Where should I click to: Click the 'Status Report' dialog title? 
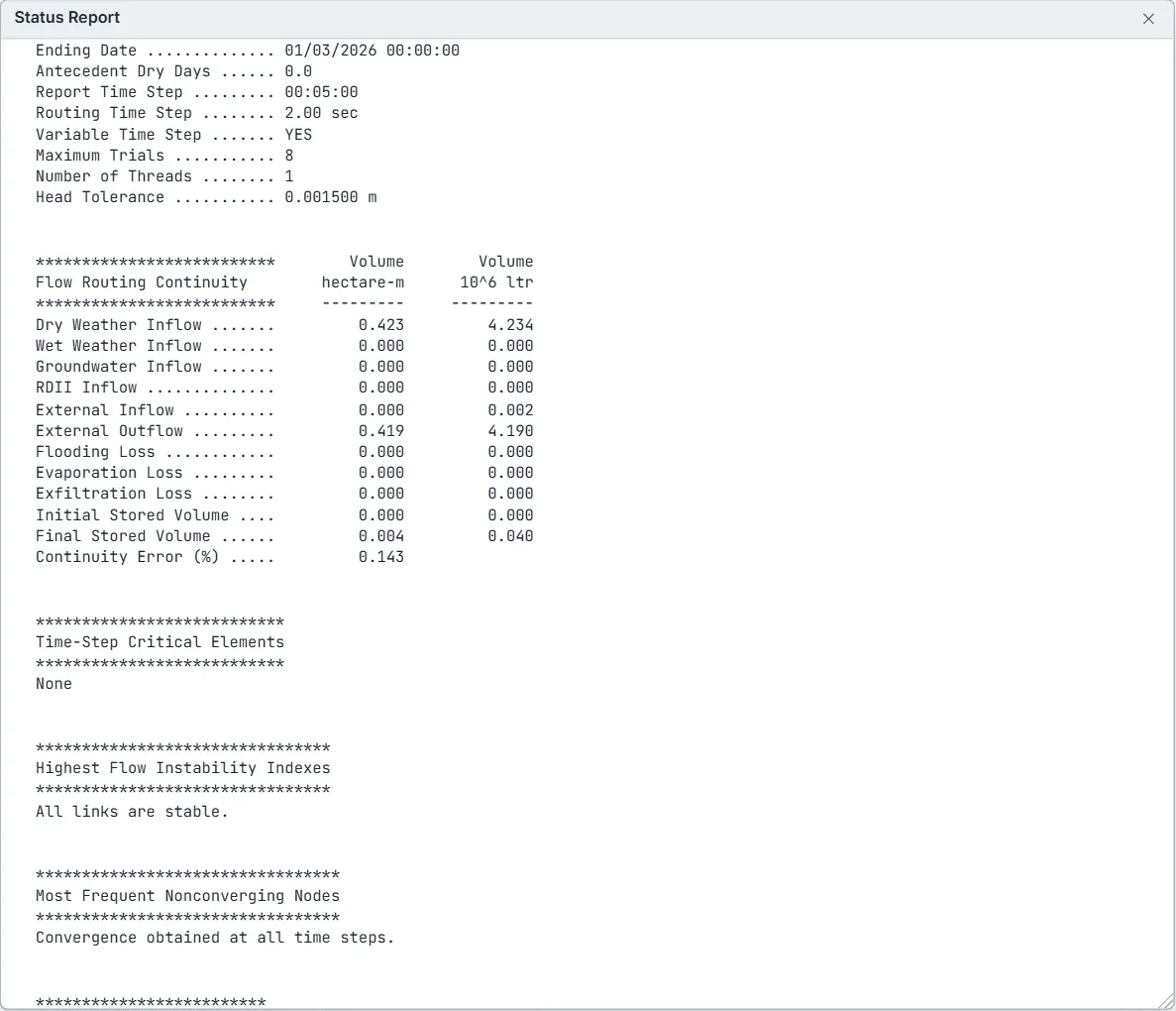pyautogui.click(x=67, y=17)
